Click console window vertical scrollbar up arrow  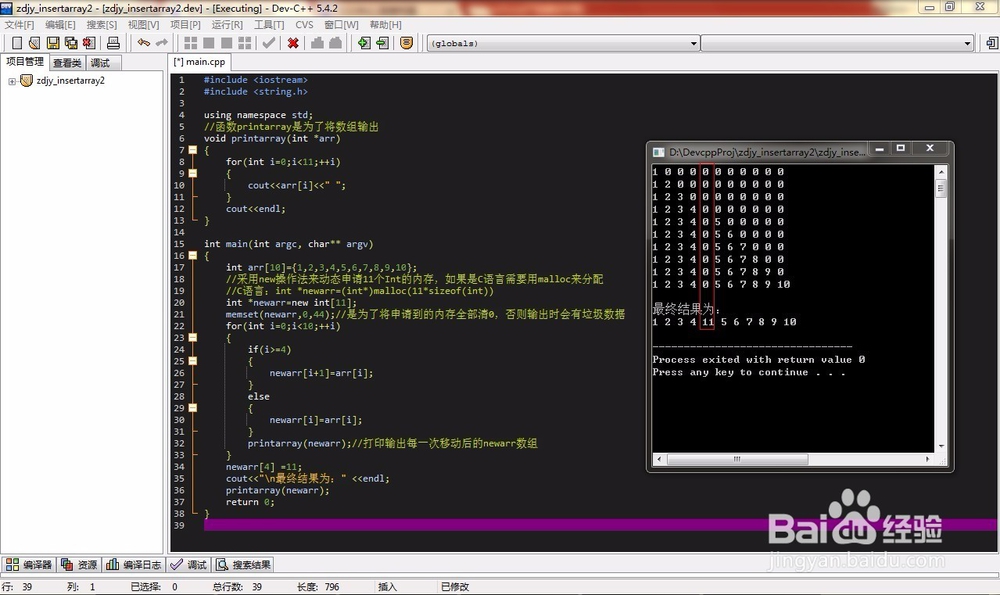941,172
